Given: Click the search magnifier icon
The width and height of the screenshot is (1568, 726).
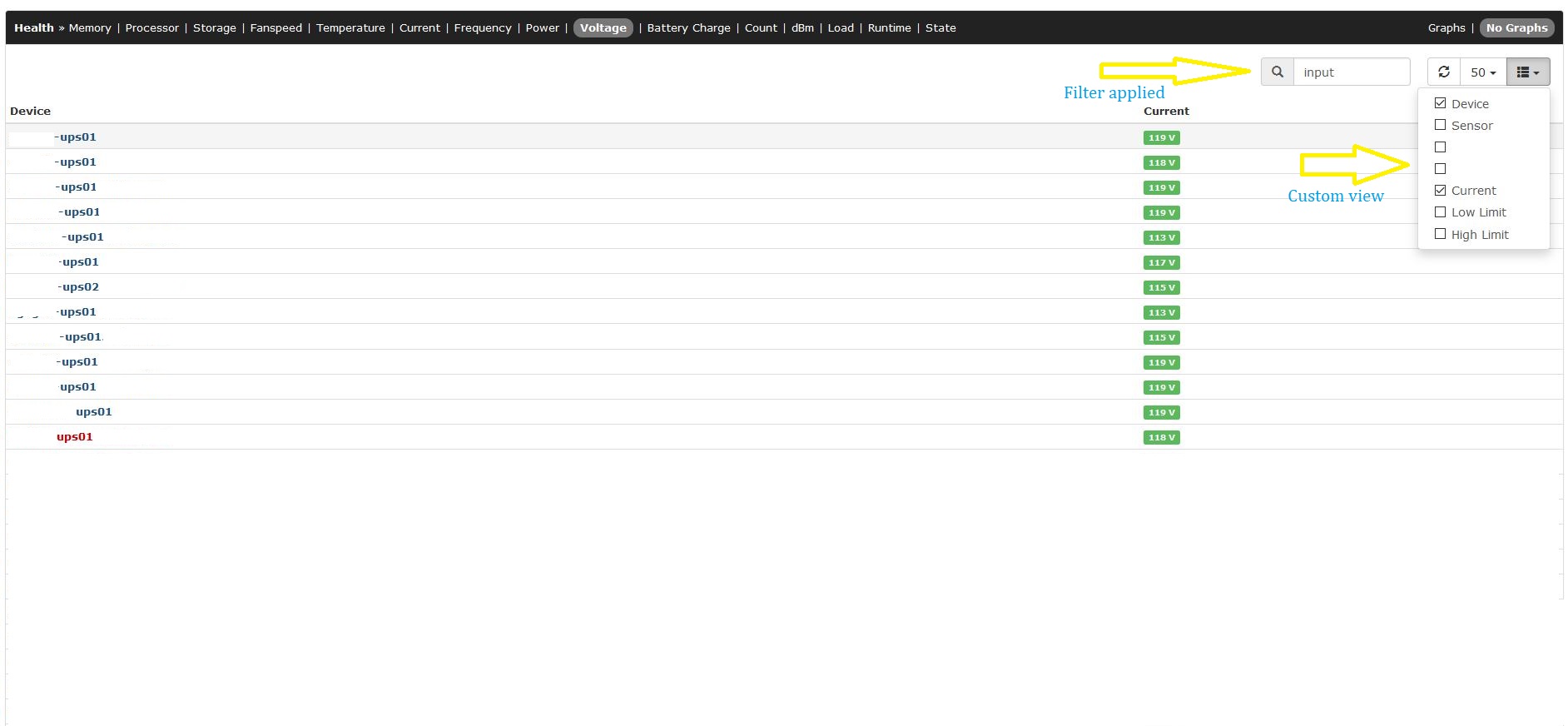Looking at the screenshot, I should tap(1277, 72).
